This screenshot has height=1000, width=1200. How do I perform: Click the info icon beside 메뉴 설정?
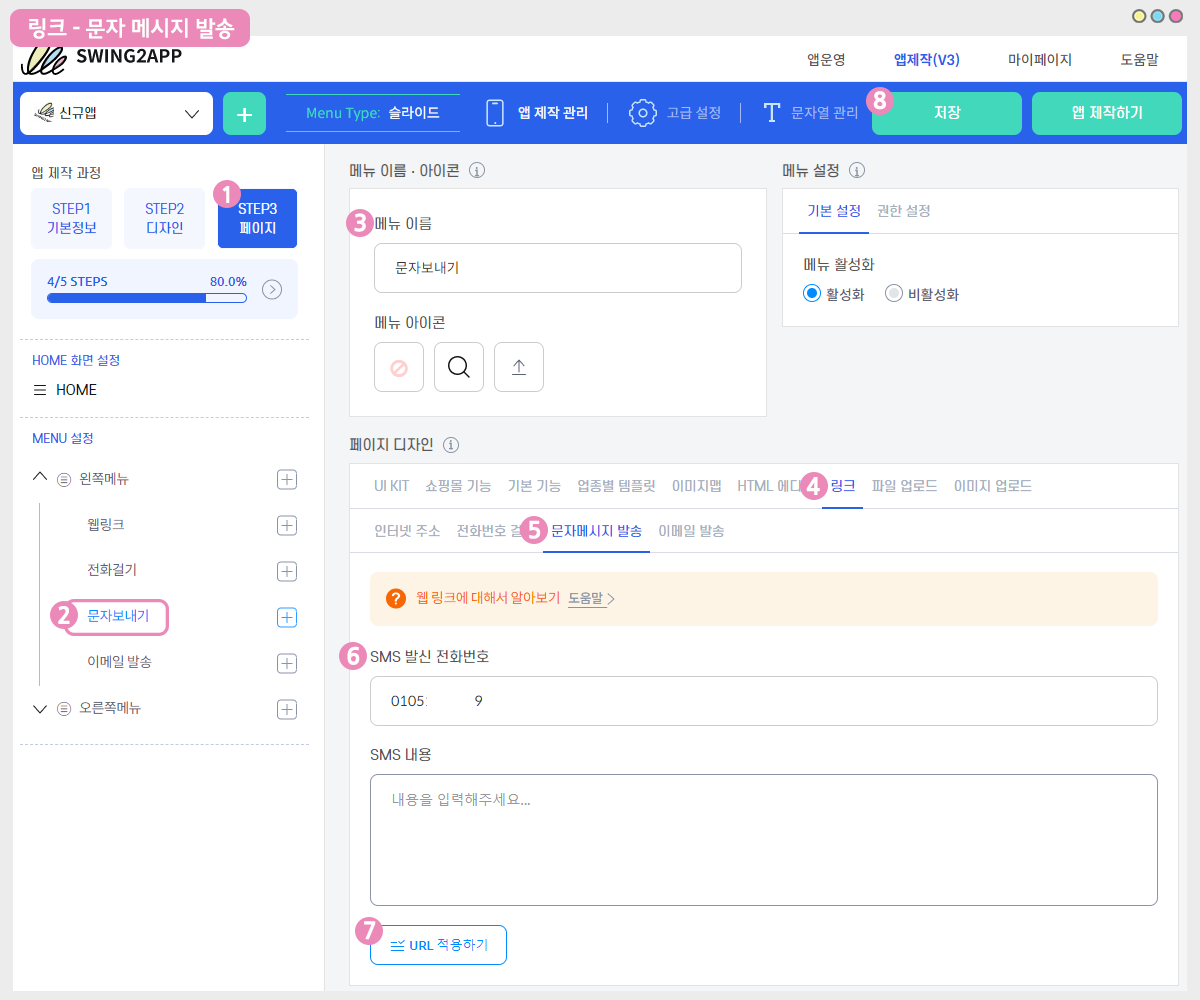click(x=856, y=170)
